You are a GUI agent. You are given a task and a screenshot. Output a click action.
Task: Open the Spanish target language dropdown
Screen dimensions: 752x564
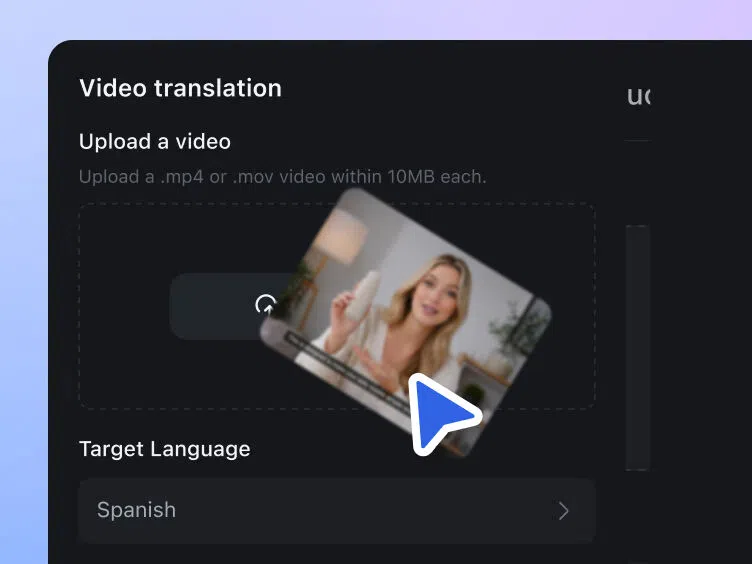point(337,510)
